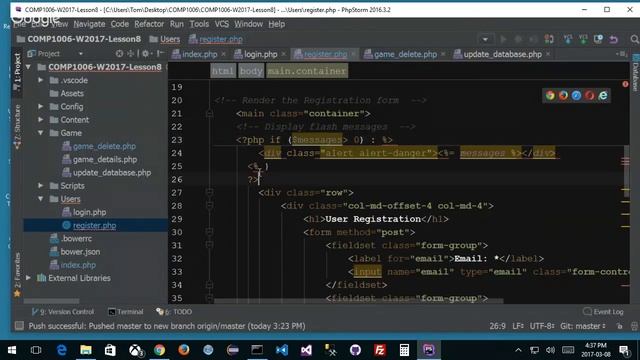
Task: Open the Version Control tool window
Action: pyautogui.click(x=63, y=312)
